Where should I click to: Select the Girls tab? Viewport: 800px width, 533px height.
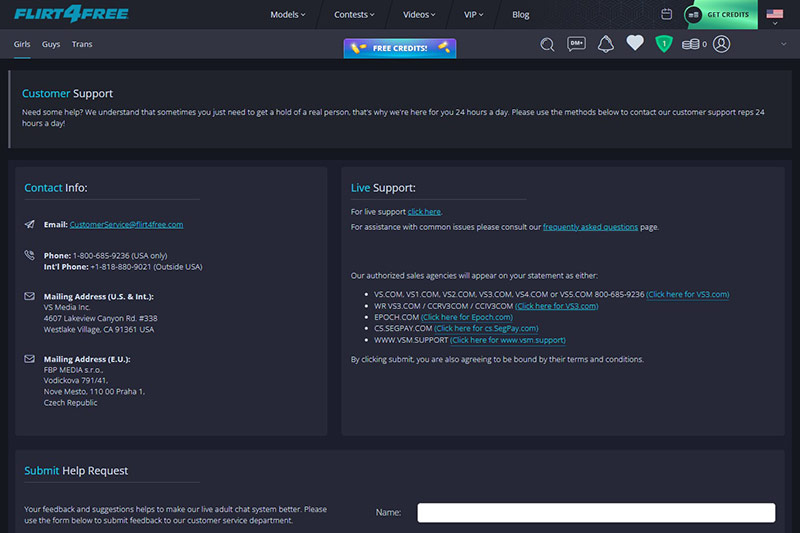(22, 44)
